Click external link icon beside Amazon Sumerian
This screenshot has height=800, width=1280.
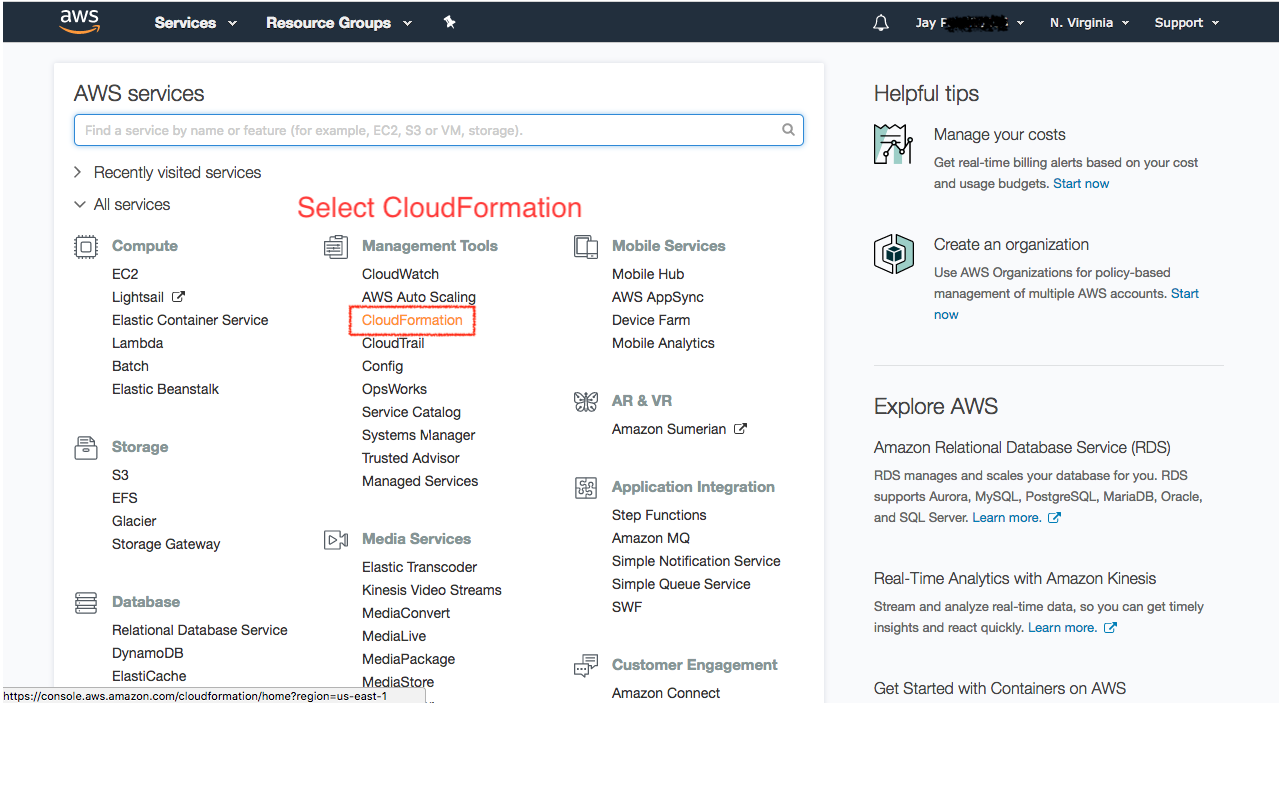[740, 429]
